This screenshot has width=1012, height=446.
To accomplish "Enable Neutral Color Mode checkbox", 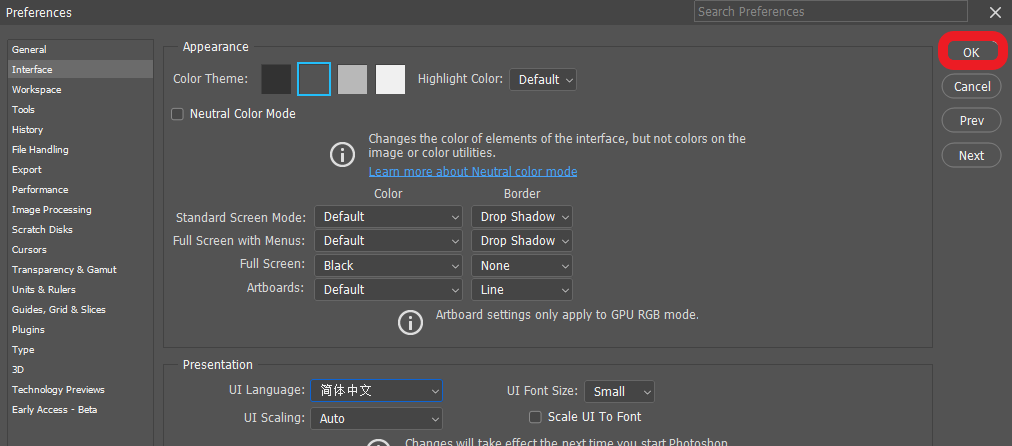I will [177, 114].
